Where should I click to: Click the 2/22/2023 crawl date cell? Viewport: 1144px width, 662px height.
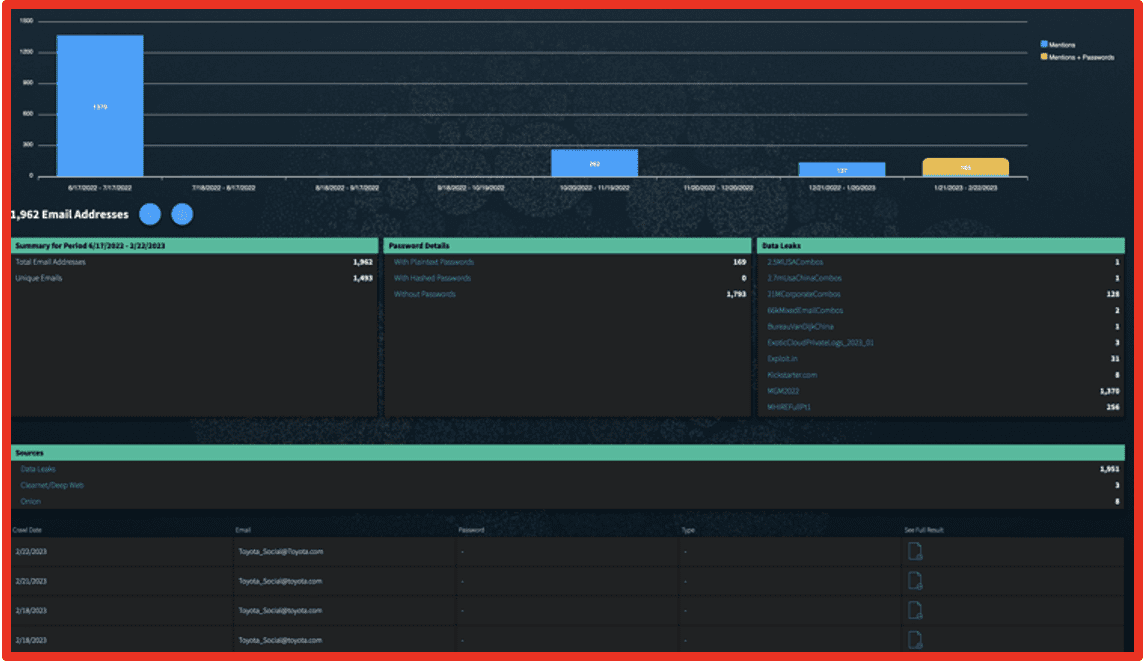point(31,552)
